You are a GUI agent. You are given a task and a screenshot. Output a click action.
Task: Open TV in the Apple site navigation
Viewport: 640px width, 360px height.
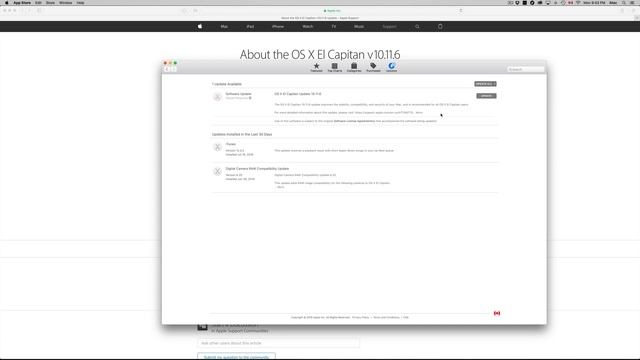[x=334, y=27]
